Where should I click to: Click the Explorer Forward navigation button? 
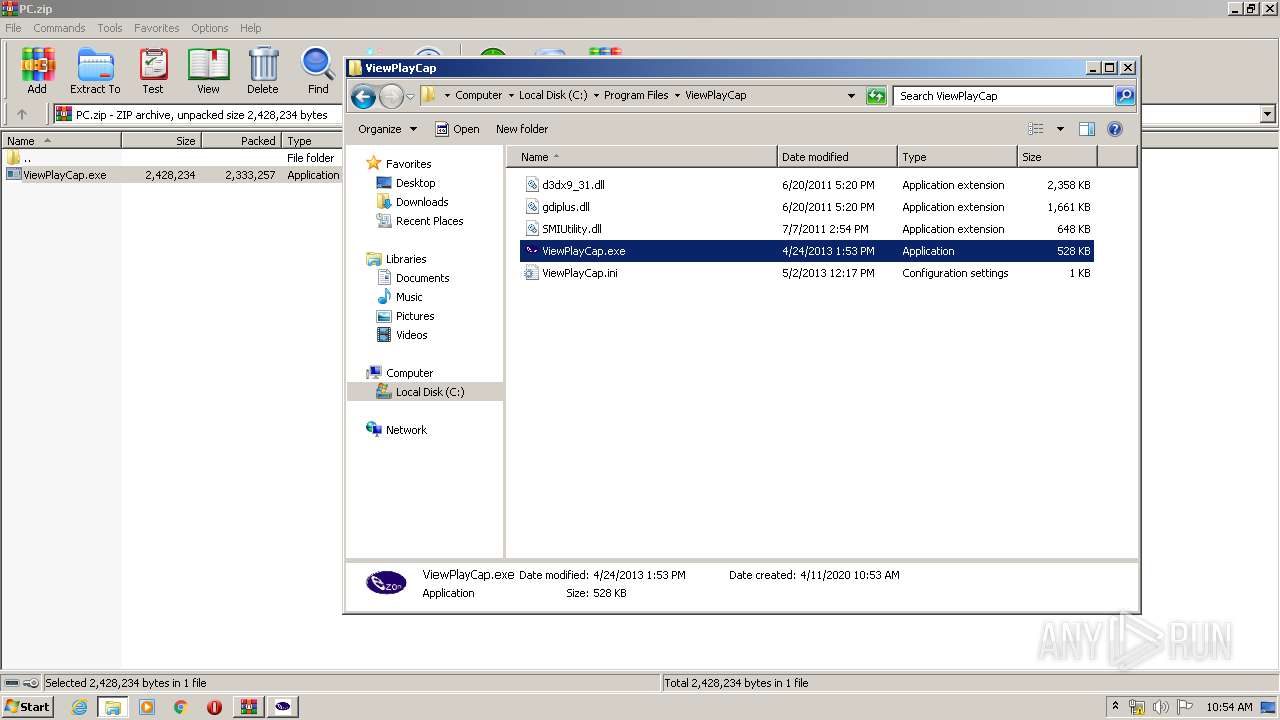click(x=391, y=96)
